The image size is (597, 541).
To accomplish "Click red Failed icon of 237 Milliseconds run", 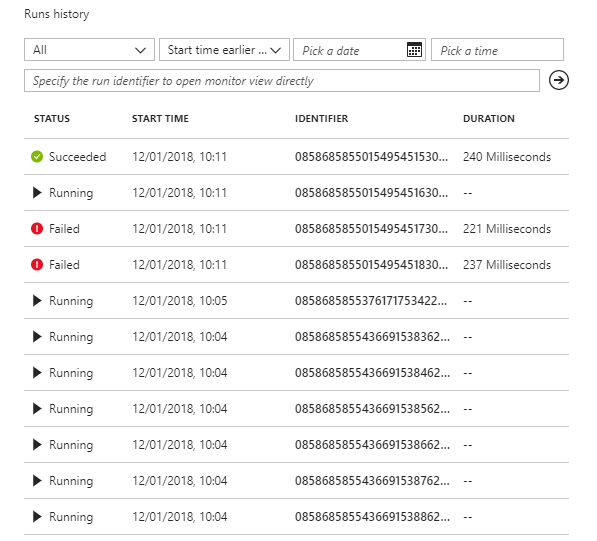I will click(37, 265).
